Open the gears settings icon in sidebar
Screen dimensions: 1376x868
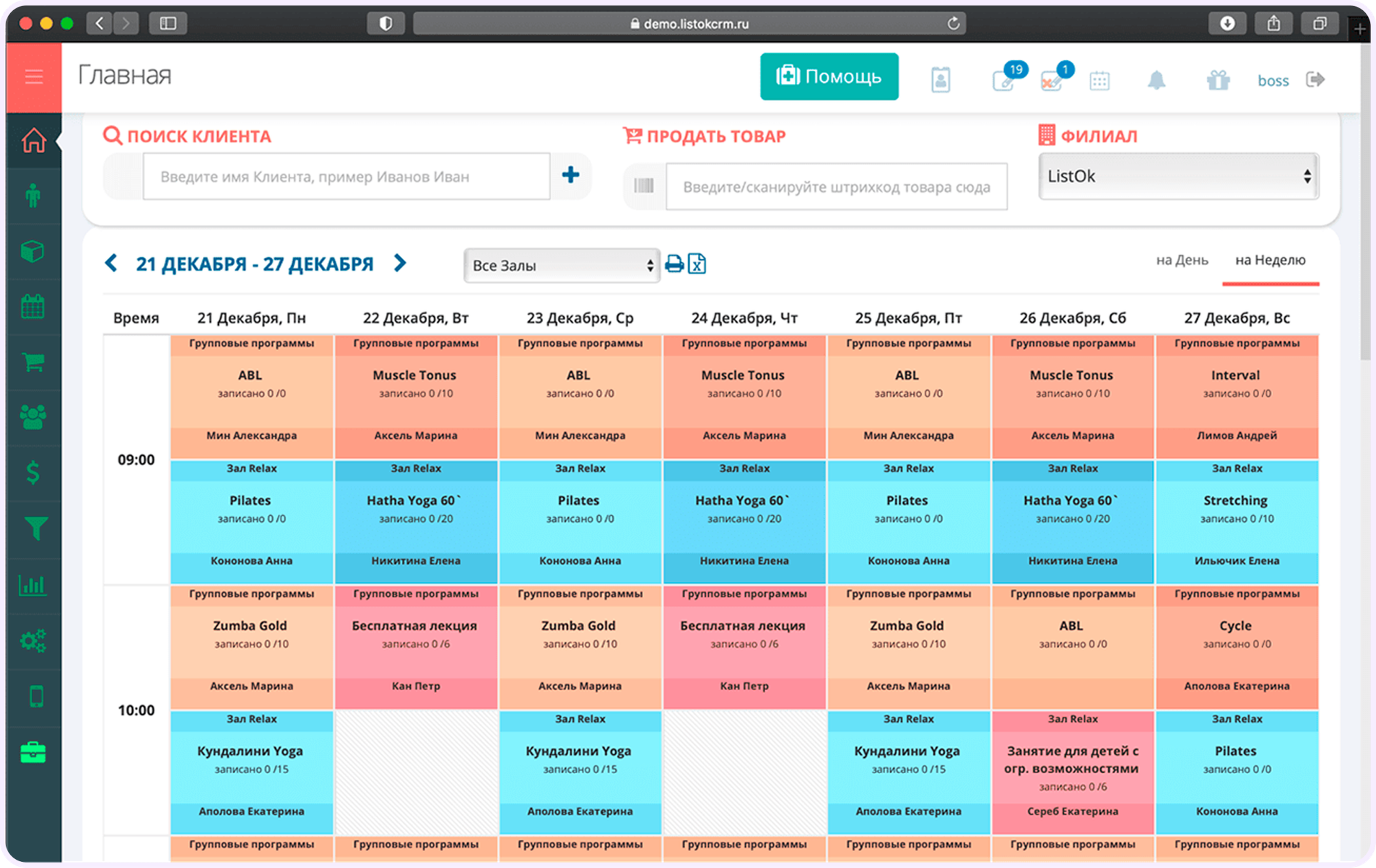pyautogui.click(x=33, y=640)
